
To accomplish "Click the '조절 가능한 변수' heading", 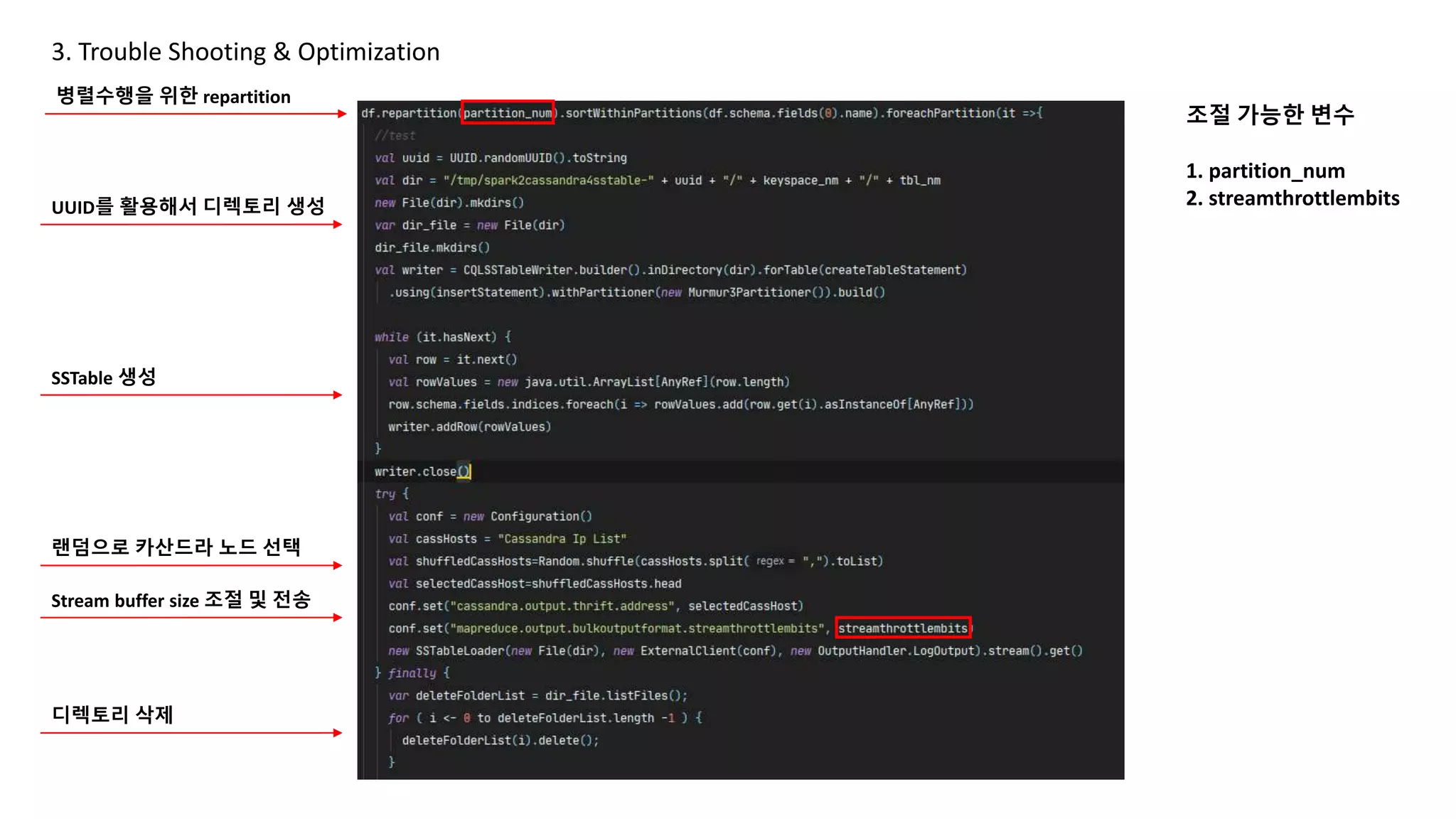I will (x=1270, y=114).
